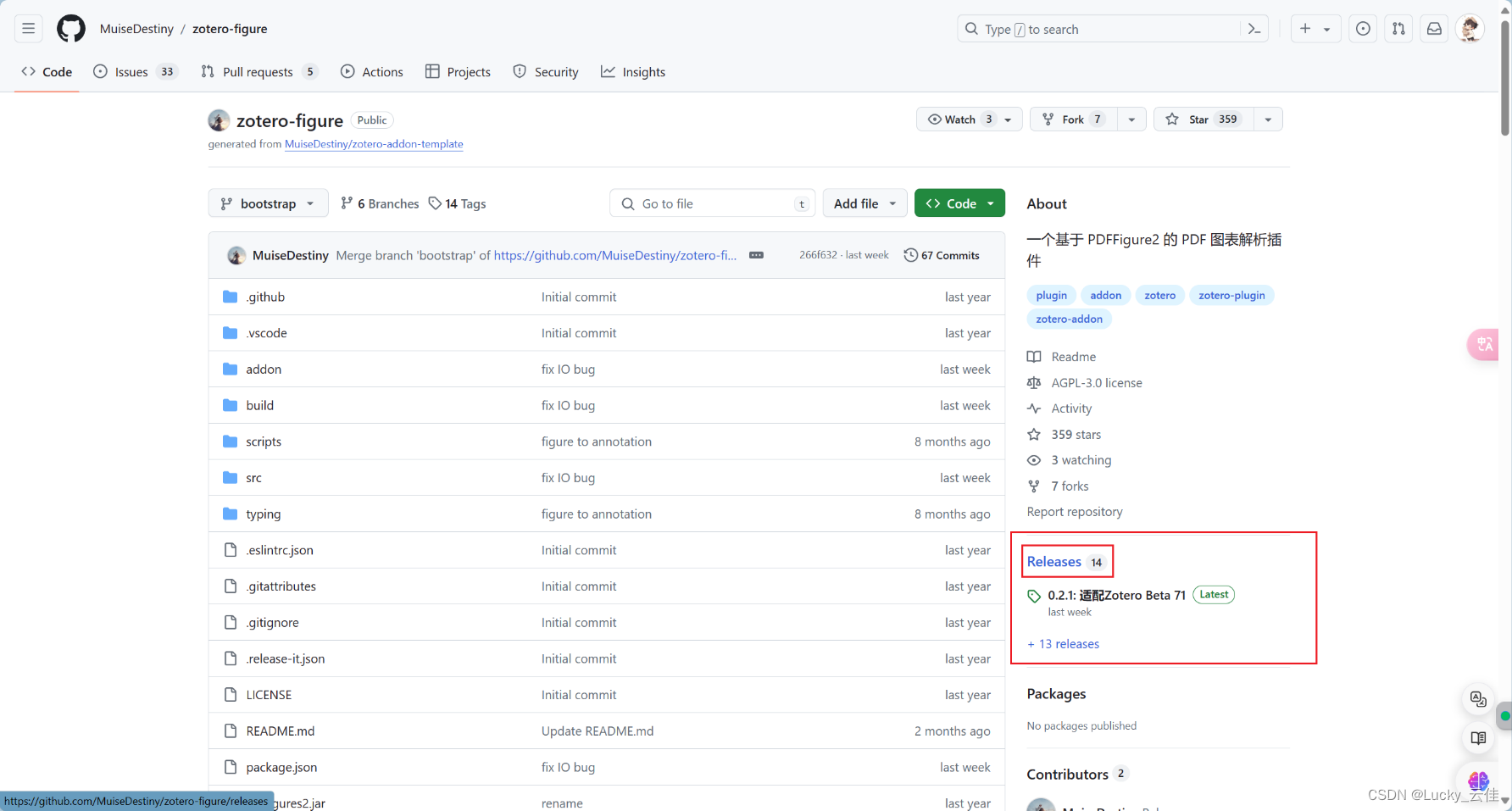Open the 0.2.1 Zotero Beta 71 release

1117,596
